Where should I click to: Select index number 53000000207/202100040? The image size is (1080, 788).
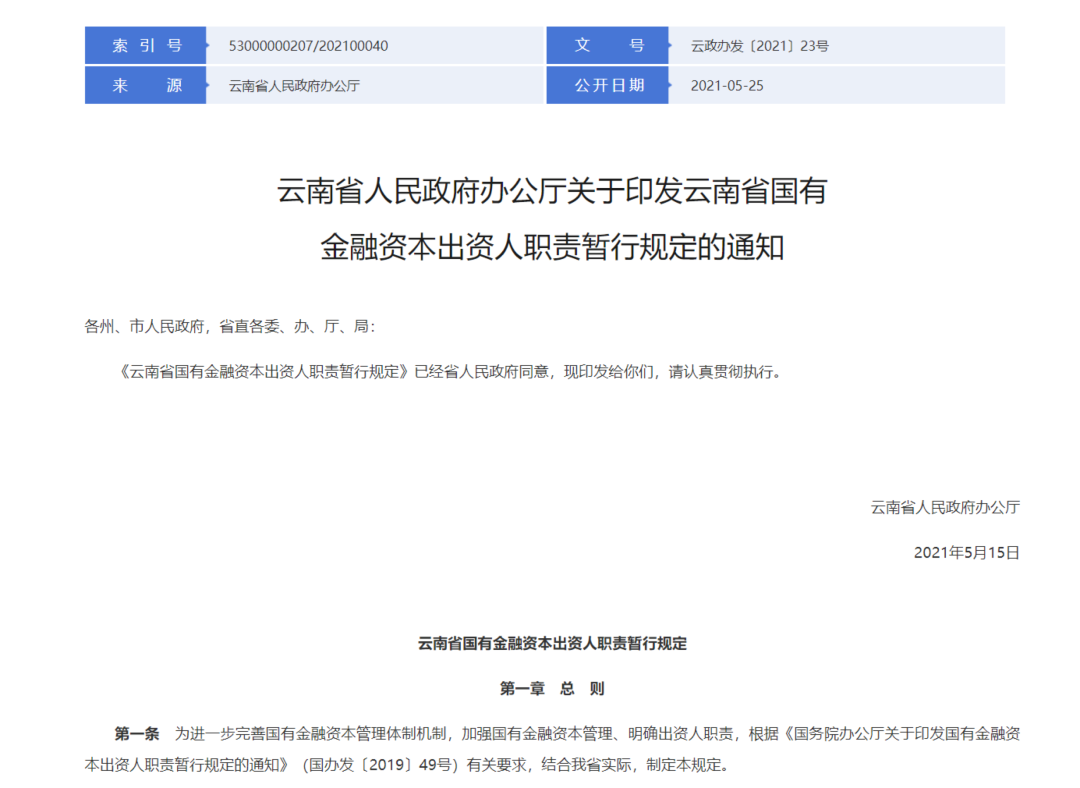pos(308,46)
